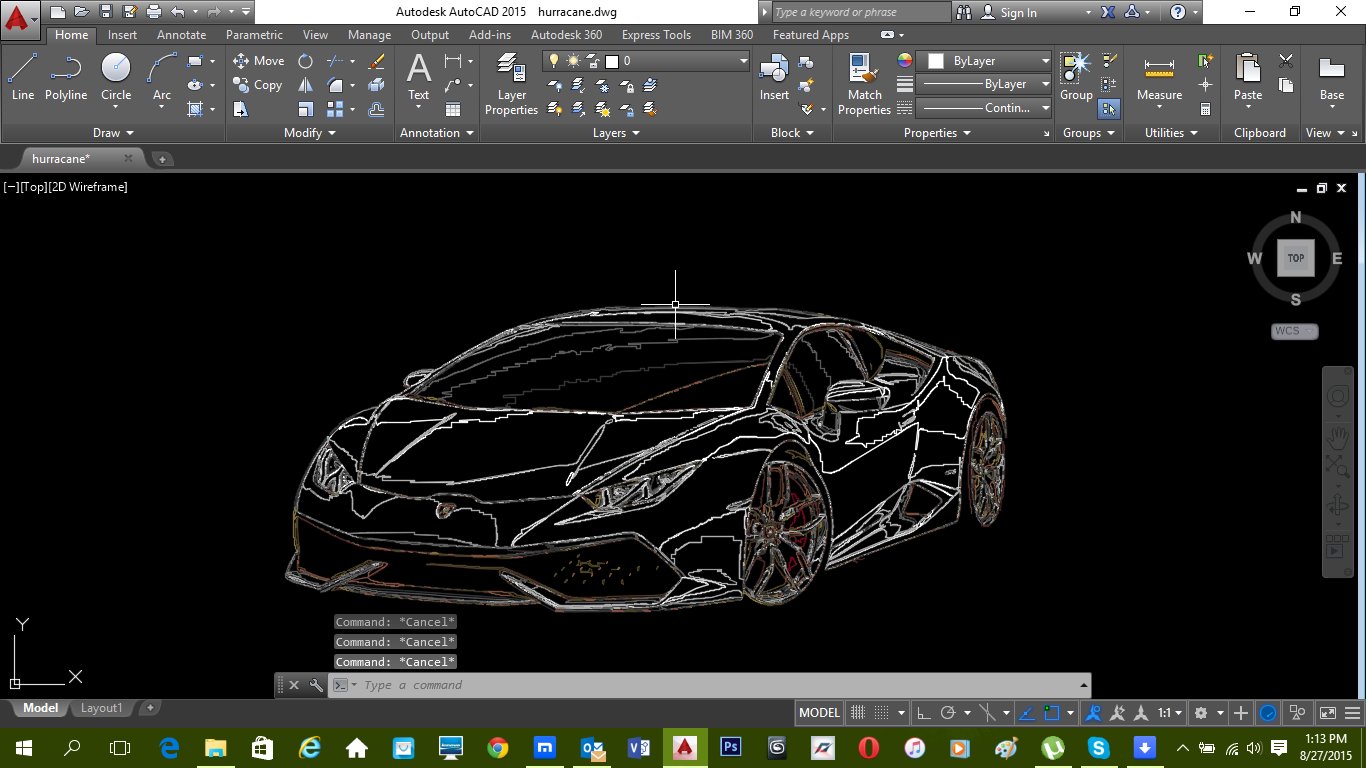Toggle isolate objects blue circle button
Viewport: 1366px width, 768px height.
(x=1267, y=713)
